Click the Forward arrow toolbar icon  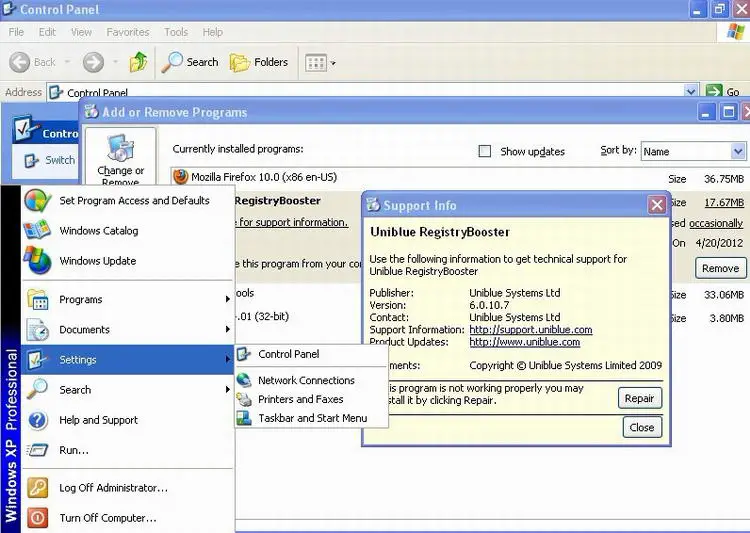click(93, 62)
